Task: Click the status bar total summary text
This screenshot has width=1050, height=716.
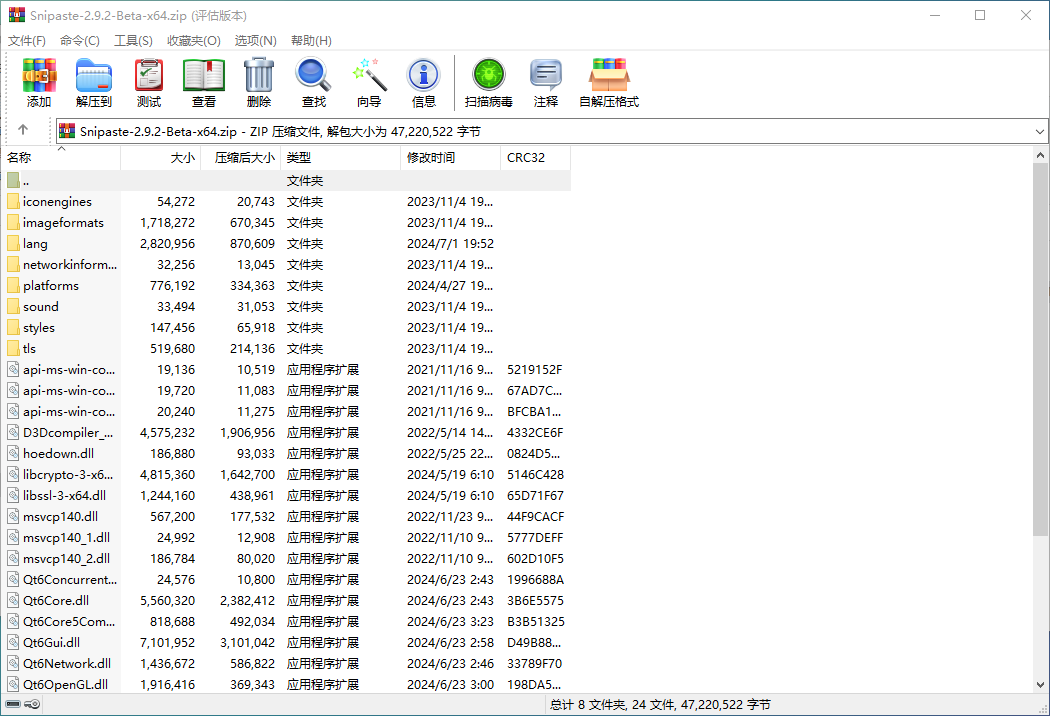Action: tap(660, 705)
